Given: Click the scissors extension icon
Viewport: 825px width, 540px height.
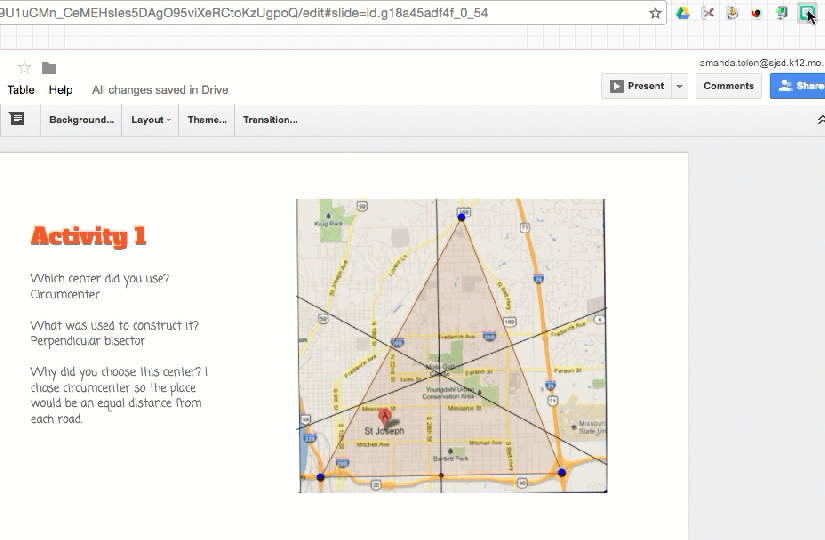Looking at the screenshot, I should (x=708, y=13).
